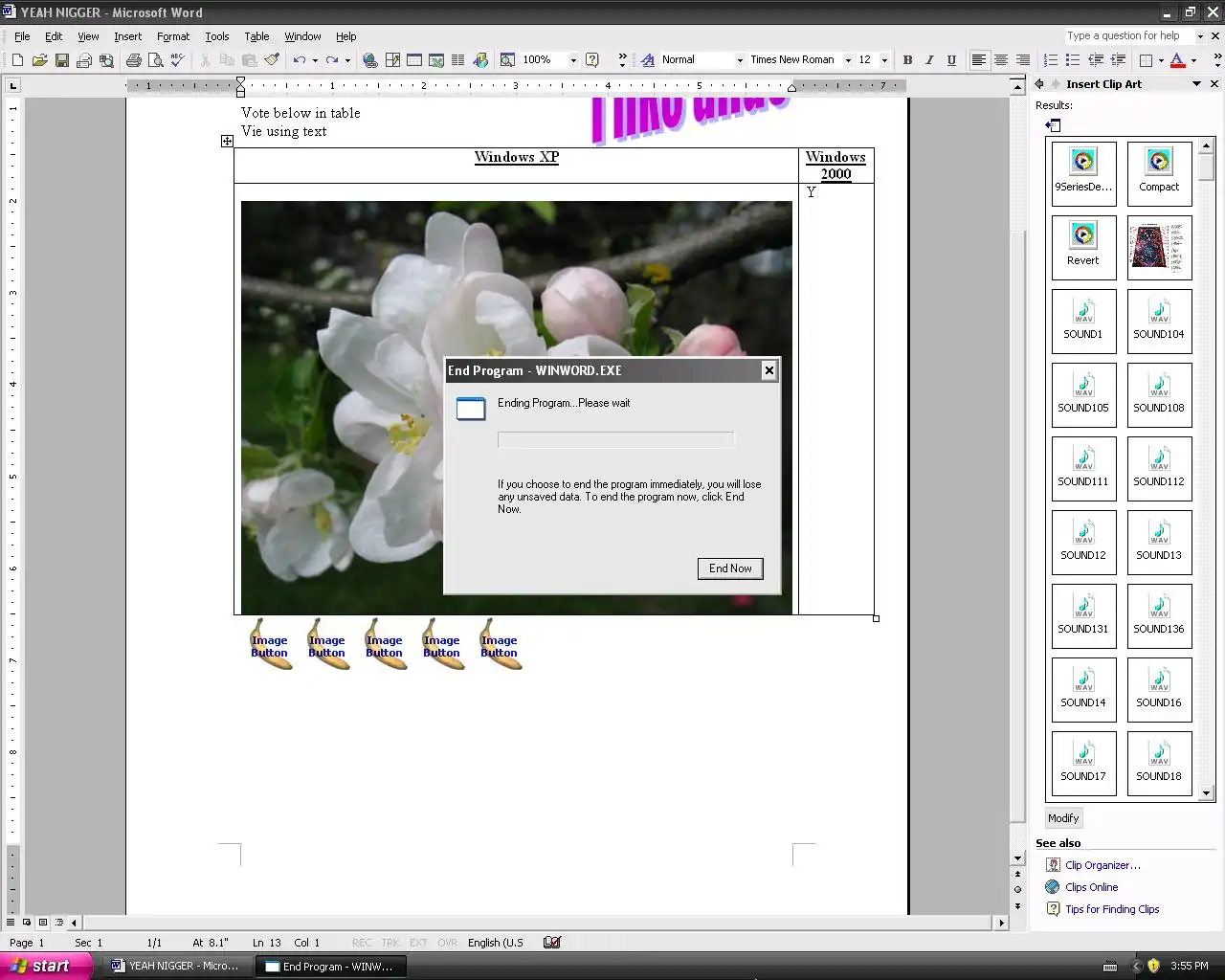This screenshot has height=980, width=1225.
Task: Click the Insert Table toolbar icon
Action: 414,60
